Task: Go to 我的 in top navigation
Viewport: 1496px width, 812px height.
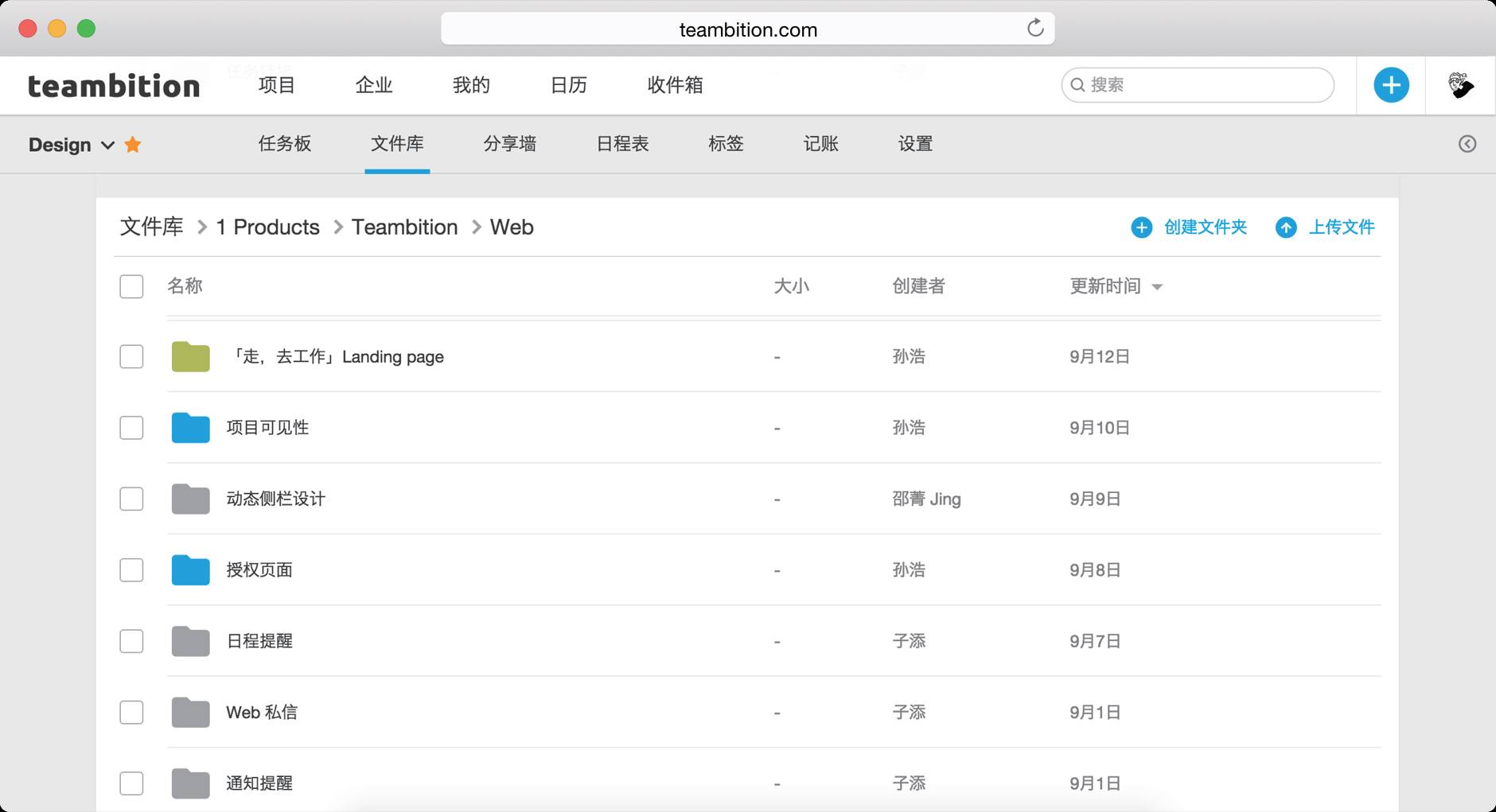Action: [x=471, y=85]
